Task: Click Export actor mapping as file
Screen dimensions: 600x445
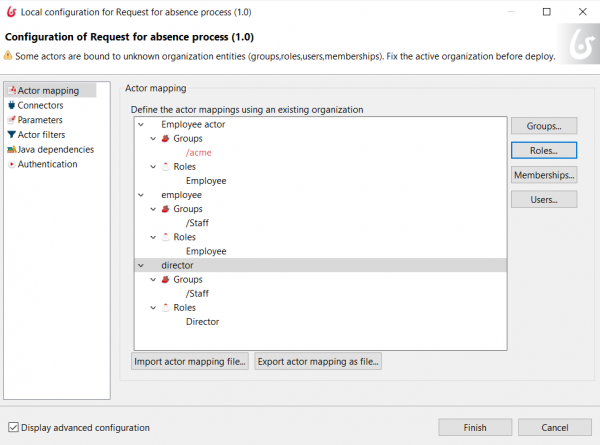Action: point(318,361)
